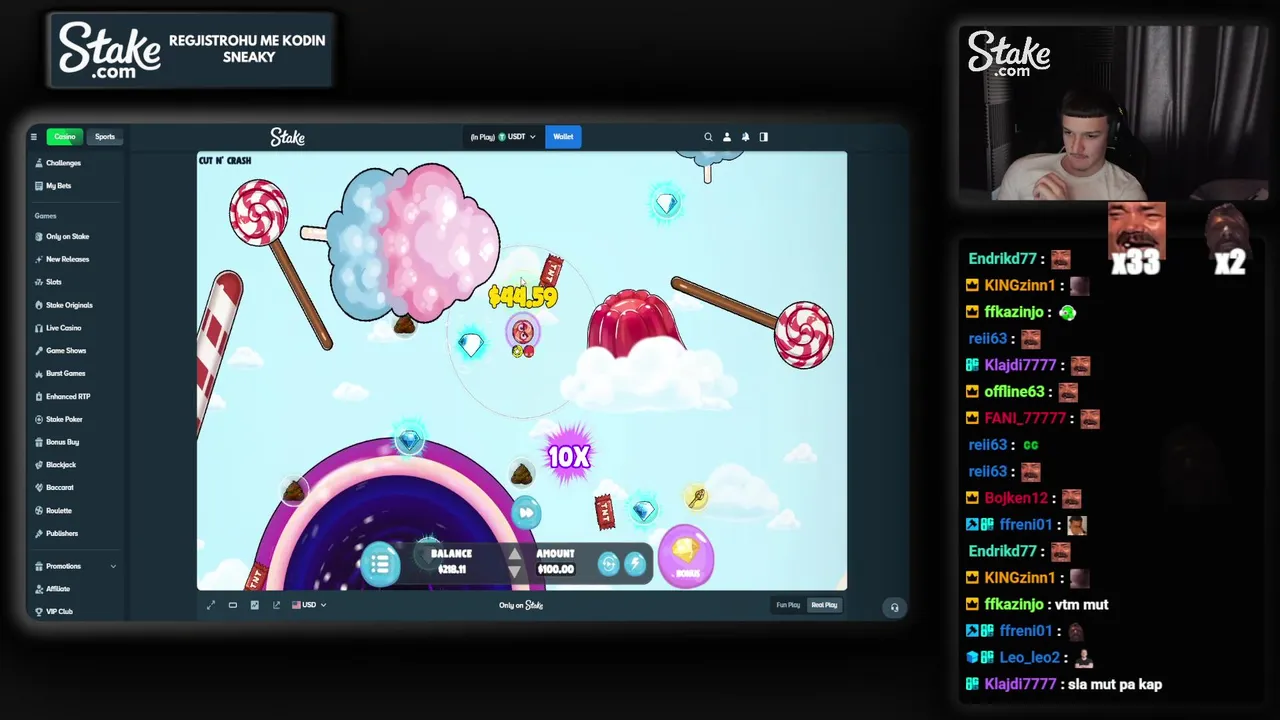The width and height of the screenshot is (1280, 720).
Task: Open New Releases category
Action: click(67, 259)
